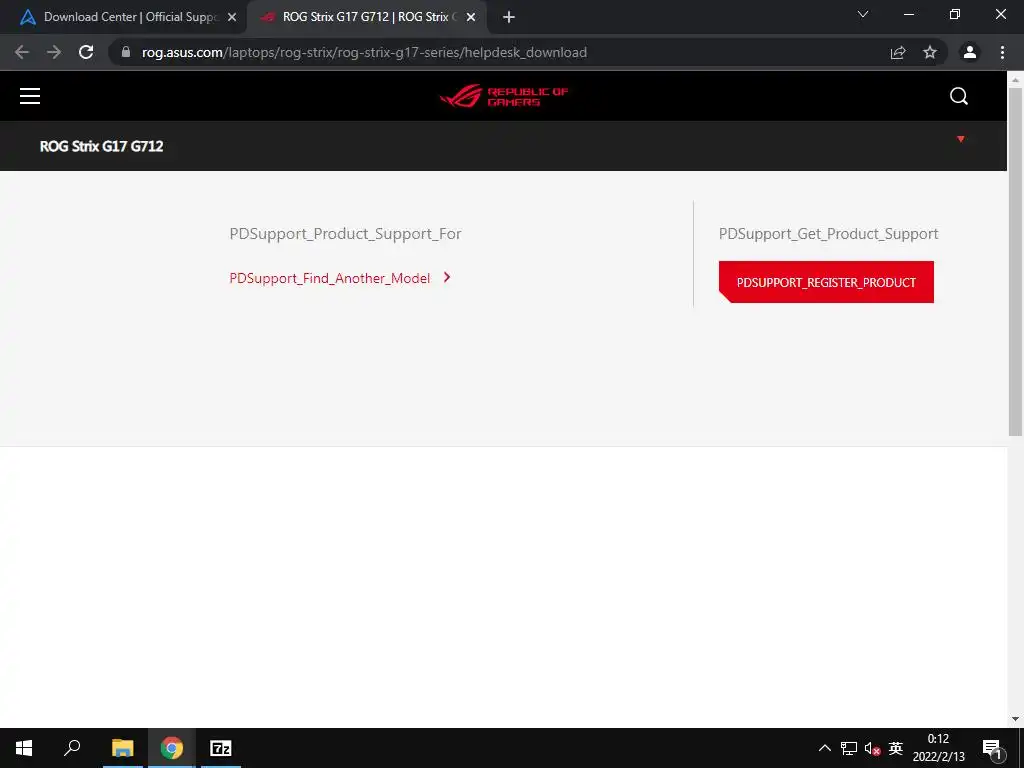Click PDSupport_Product_Support_For text
Viewport: 1024px width, 768px height.
[345, 234]
